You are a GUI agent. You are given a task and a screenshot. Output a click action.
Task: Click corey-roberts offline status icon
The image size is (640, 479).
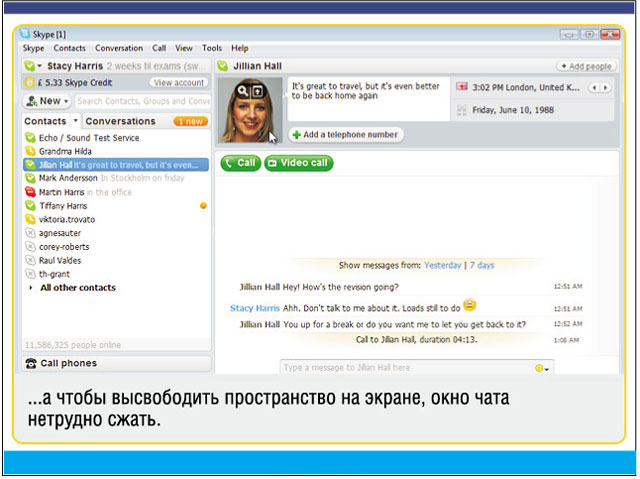tap(30, 246)
